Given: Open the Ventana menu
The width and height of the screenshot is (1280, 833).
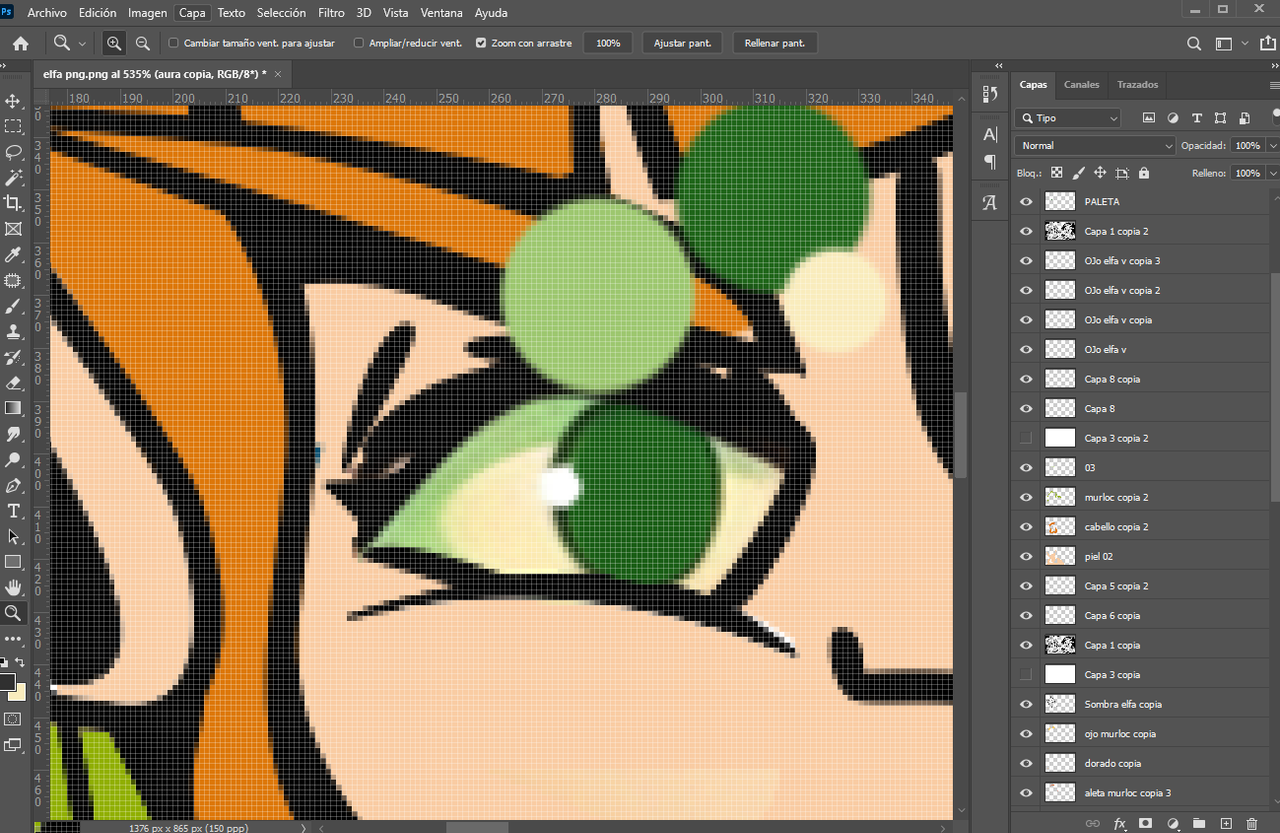Looking at the screenshot, I should (x=441, y=13).
